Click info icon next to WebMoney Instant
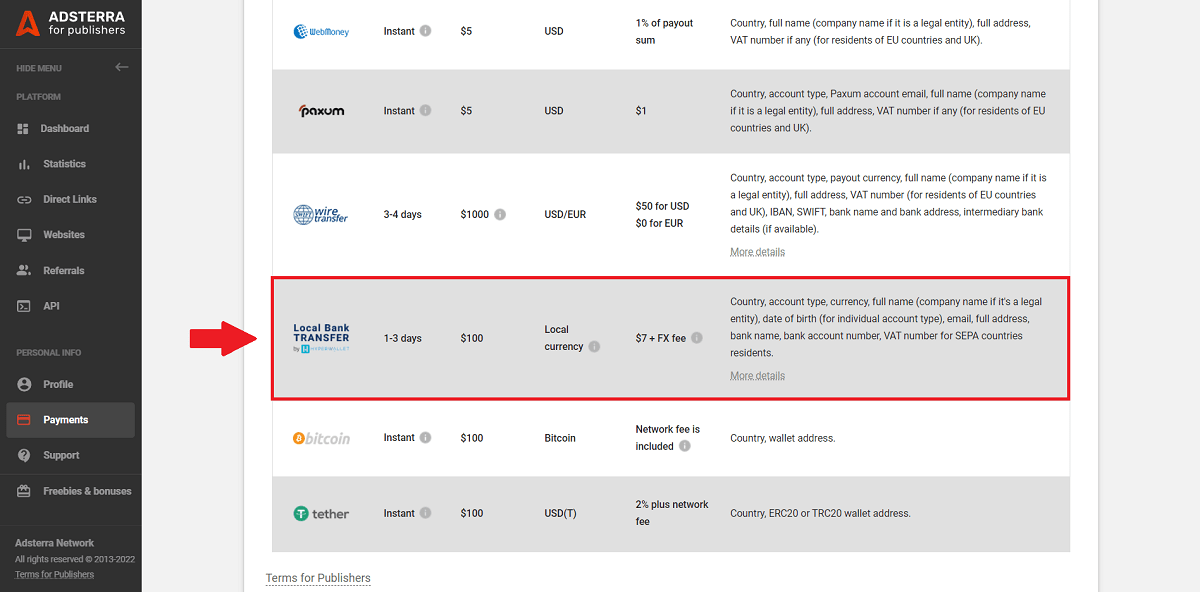This screenshot has width=1200, height=592. click(x=425, y=31)
